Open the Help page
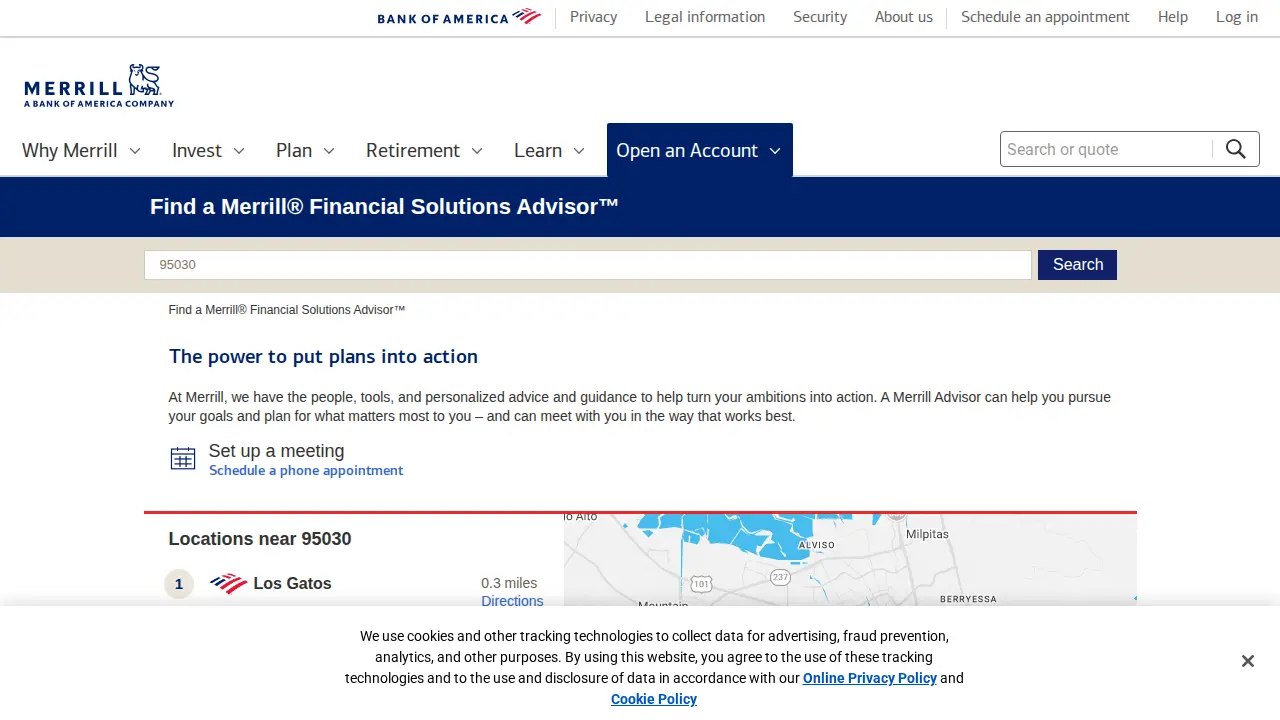Screen dimensions: 1280x720 click(x=1173, y=17)
